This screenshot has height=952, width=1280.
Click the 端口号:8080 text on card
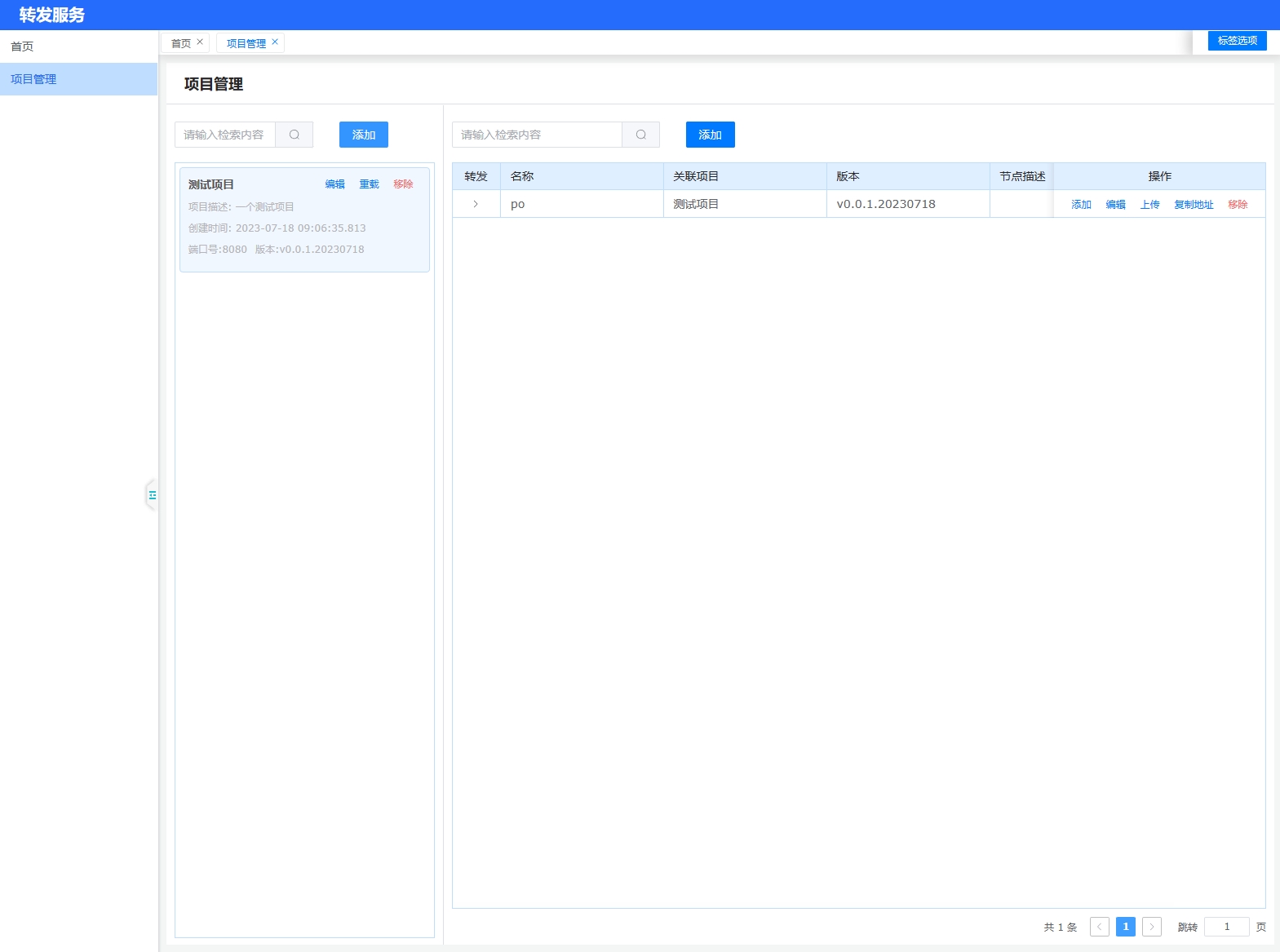coord(218,250)
